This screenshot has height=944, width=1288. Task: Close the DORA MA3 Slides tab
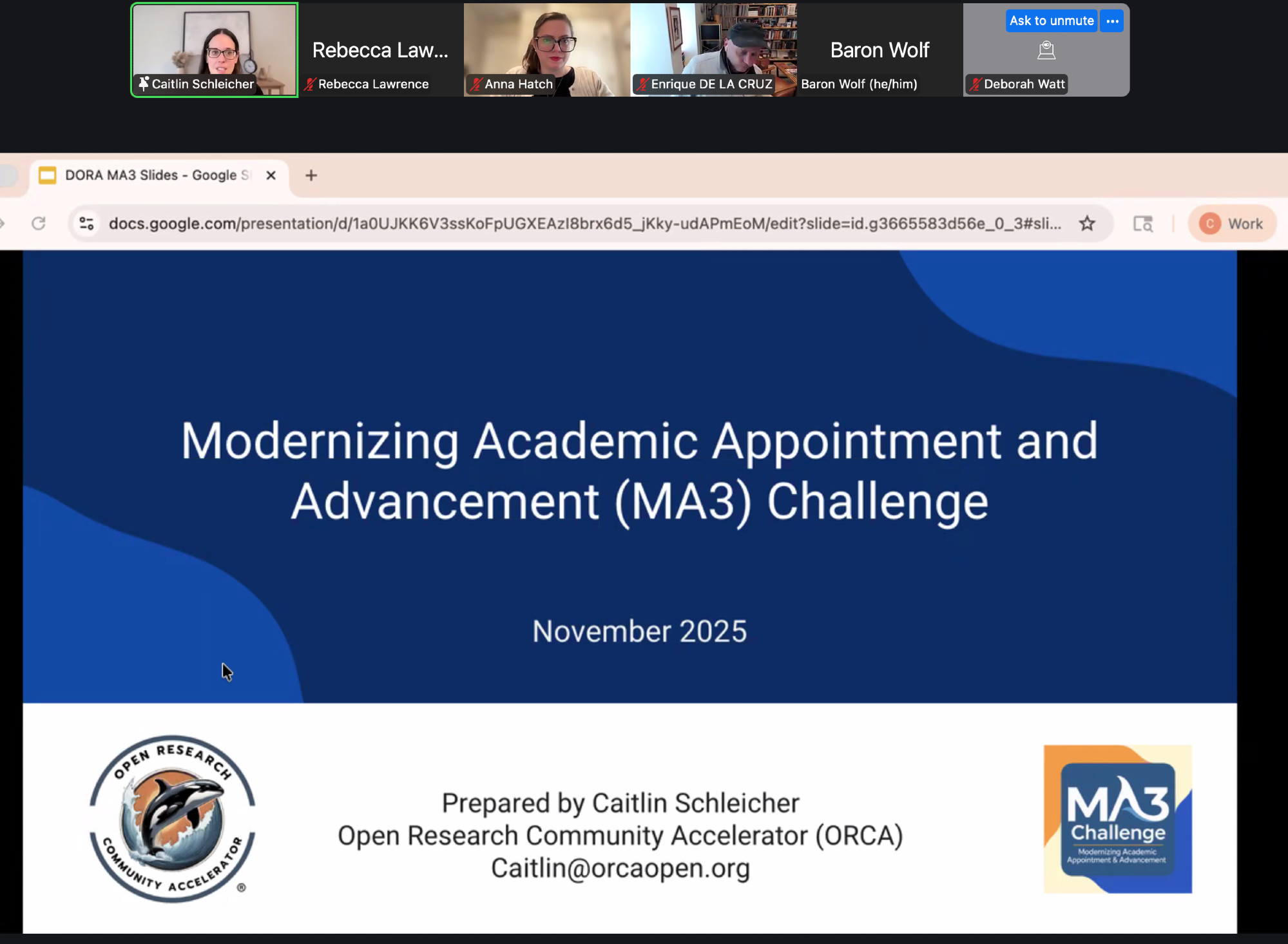click(x=271, y=175)
